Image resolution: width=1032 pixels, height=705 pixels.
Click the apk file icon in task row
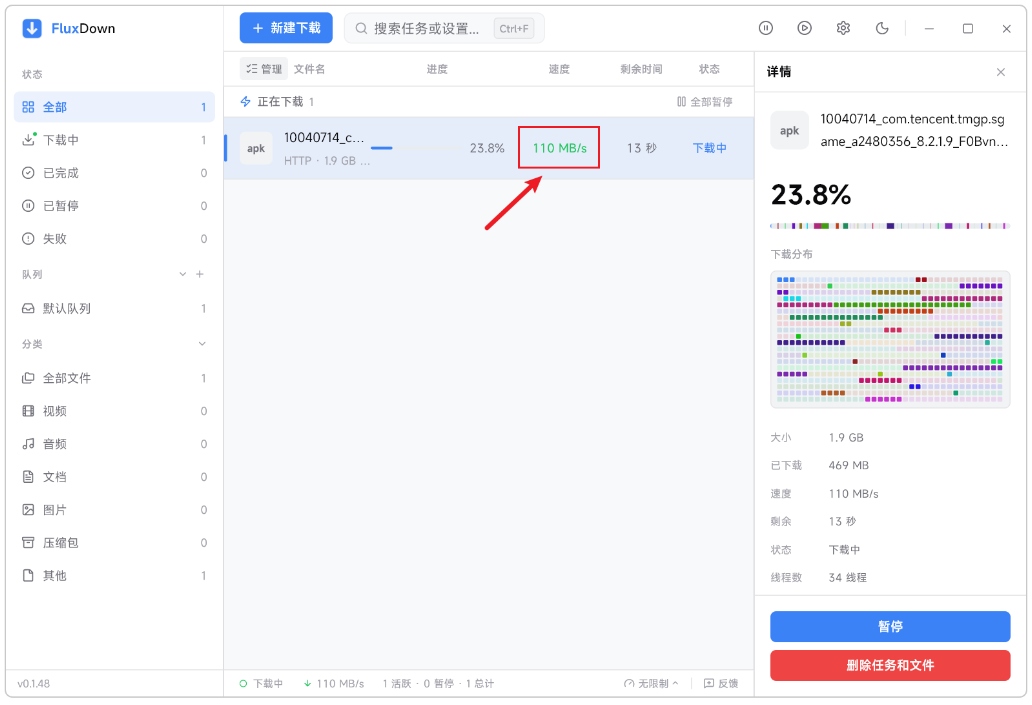point(256,148)
